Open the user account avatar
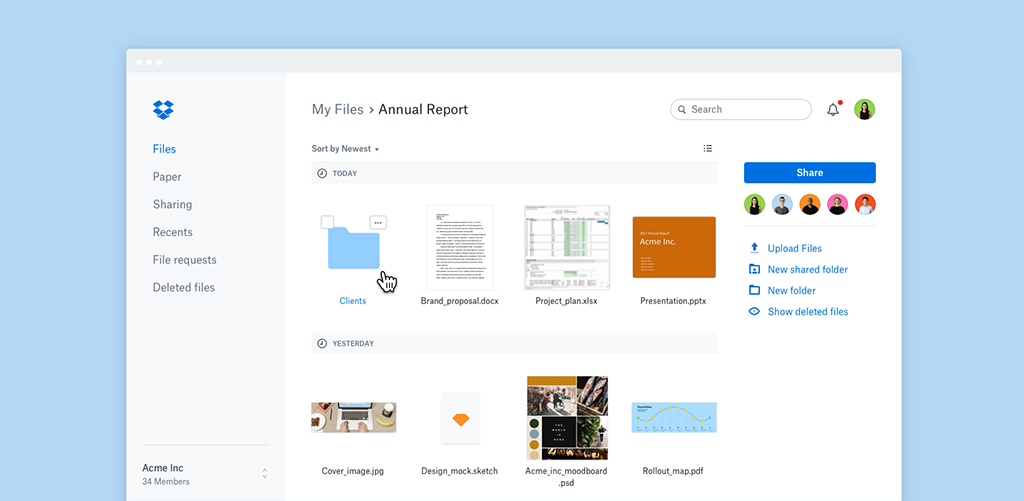1024x501 pixels. (x=865, y=110)
